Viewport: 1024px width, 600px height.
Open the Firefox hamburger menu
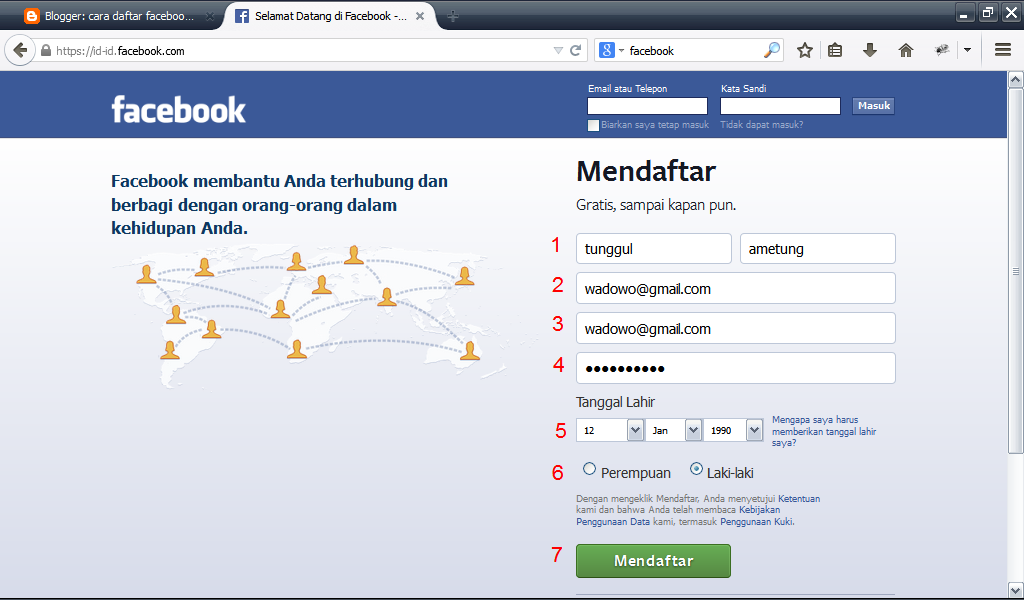point(1002,49)
